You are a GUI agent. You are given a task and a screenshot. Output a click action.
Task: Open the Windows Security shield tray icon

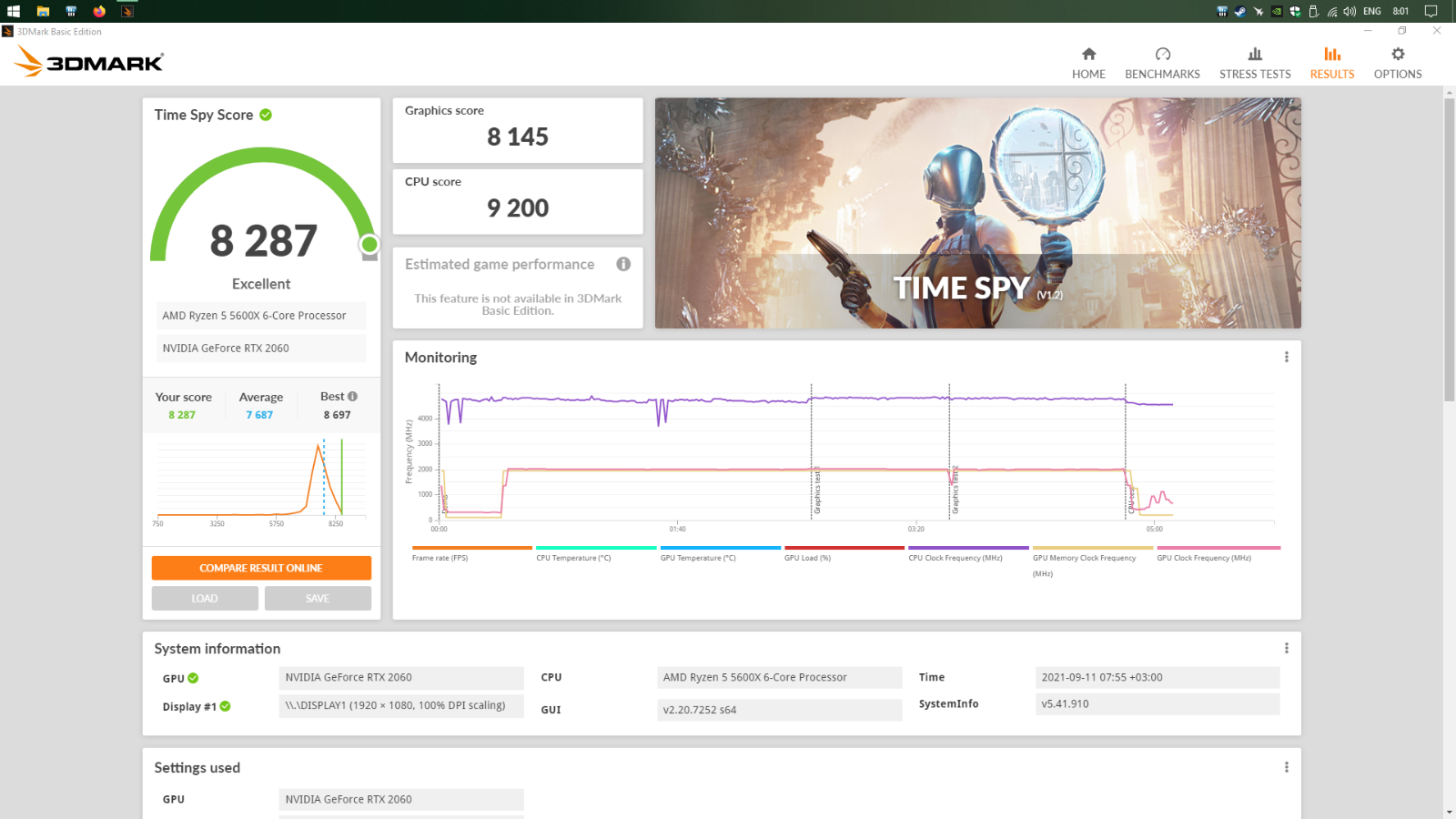pos(1295,11)
